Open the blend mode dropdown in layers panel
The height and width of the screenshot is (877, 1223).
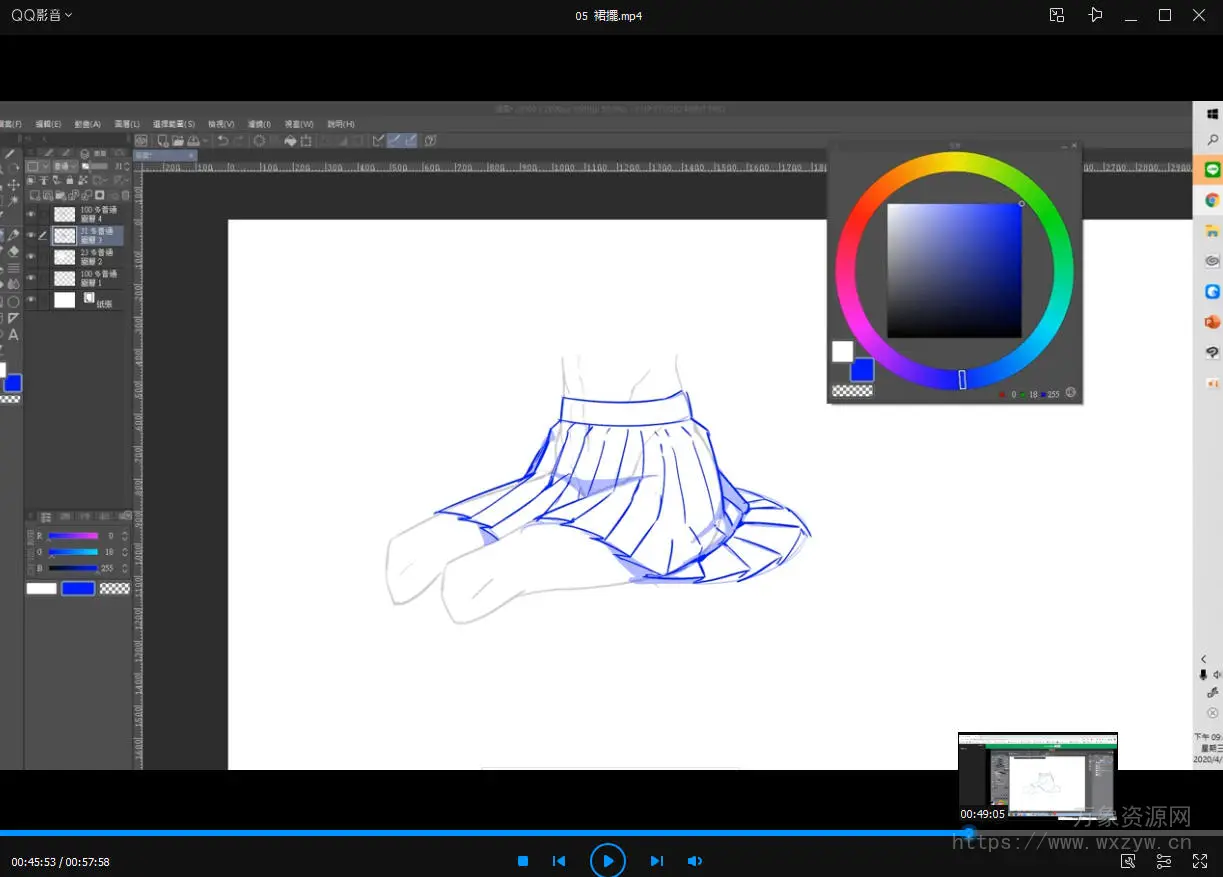66,166
